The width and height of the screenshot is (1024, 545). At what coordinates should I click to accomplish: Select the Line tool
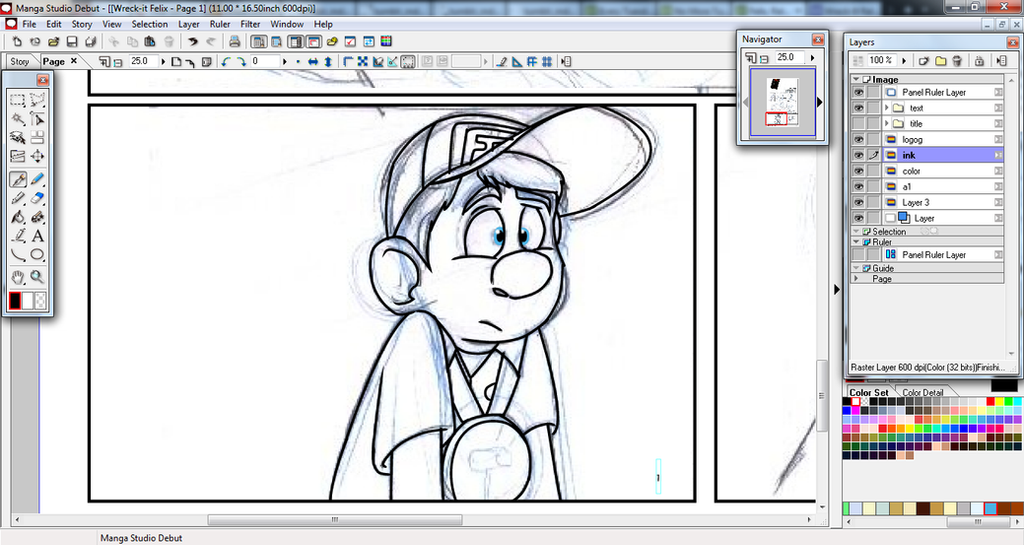[18, 255]
